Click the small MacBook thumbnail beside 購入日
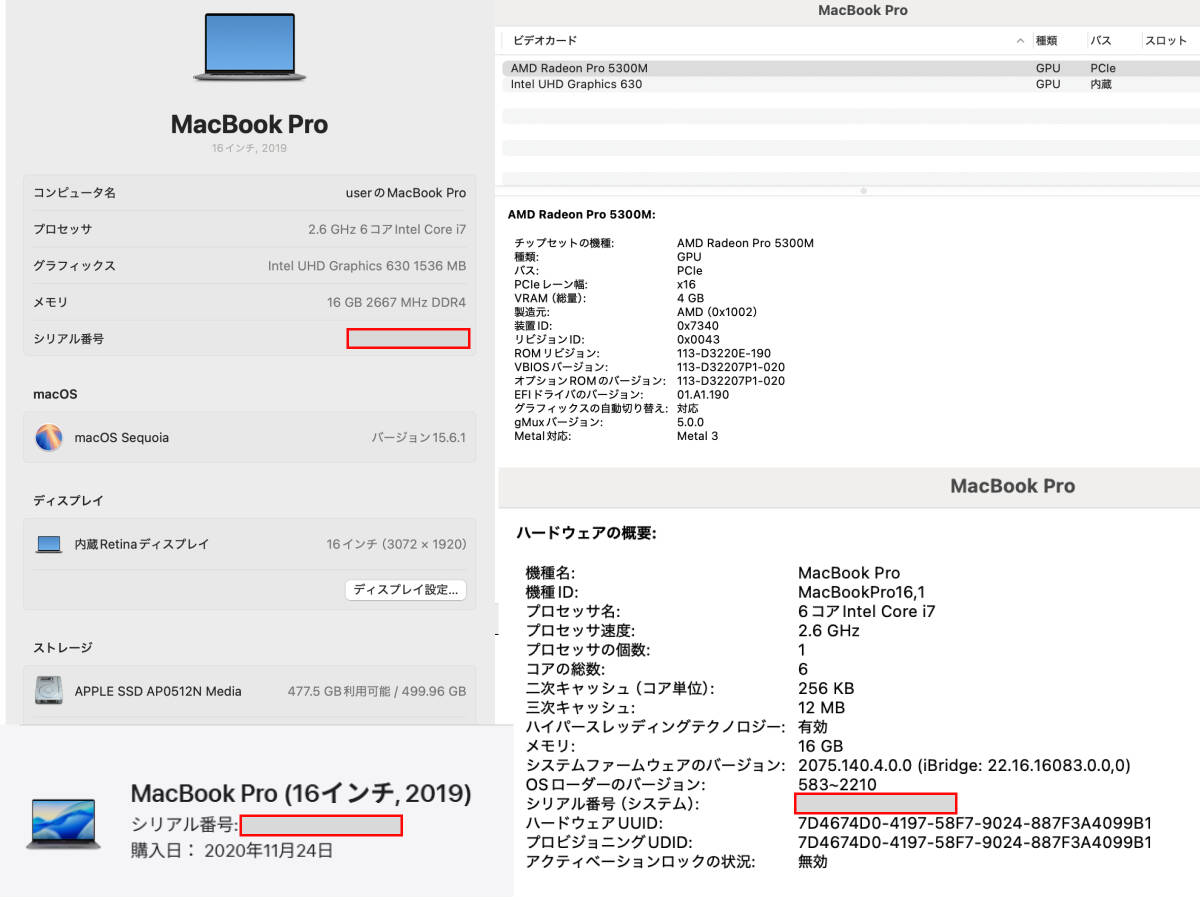 coord(64,824)
